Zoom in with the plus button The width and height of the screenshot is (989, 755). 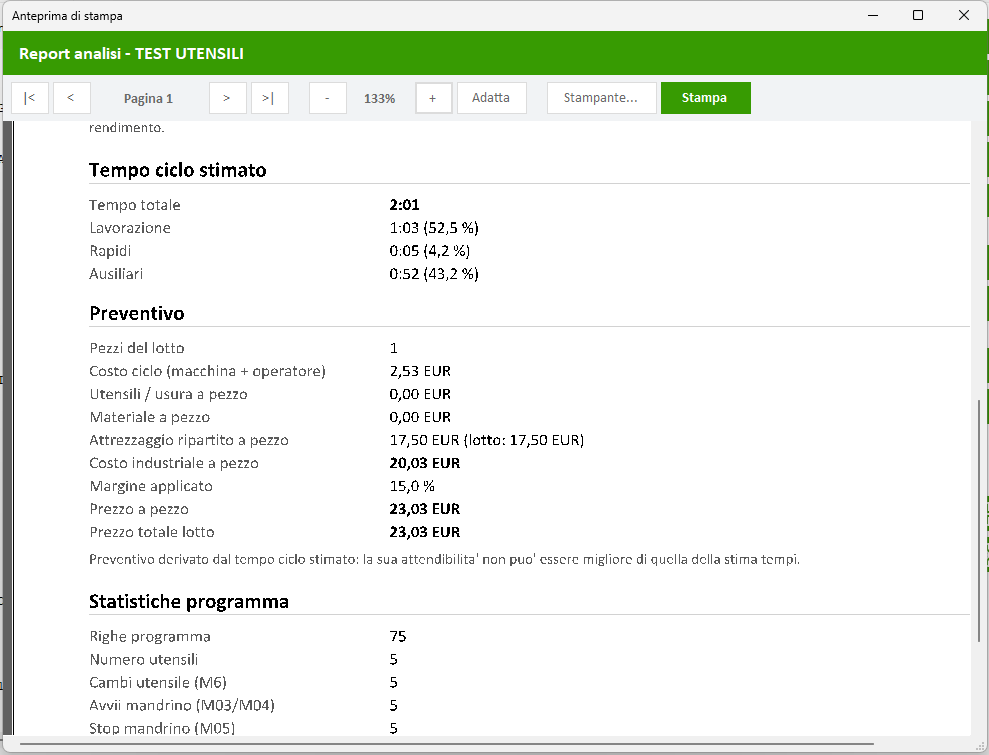point(433,98)
